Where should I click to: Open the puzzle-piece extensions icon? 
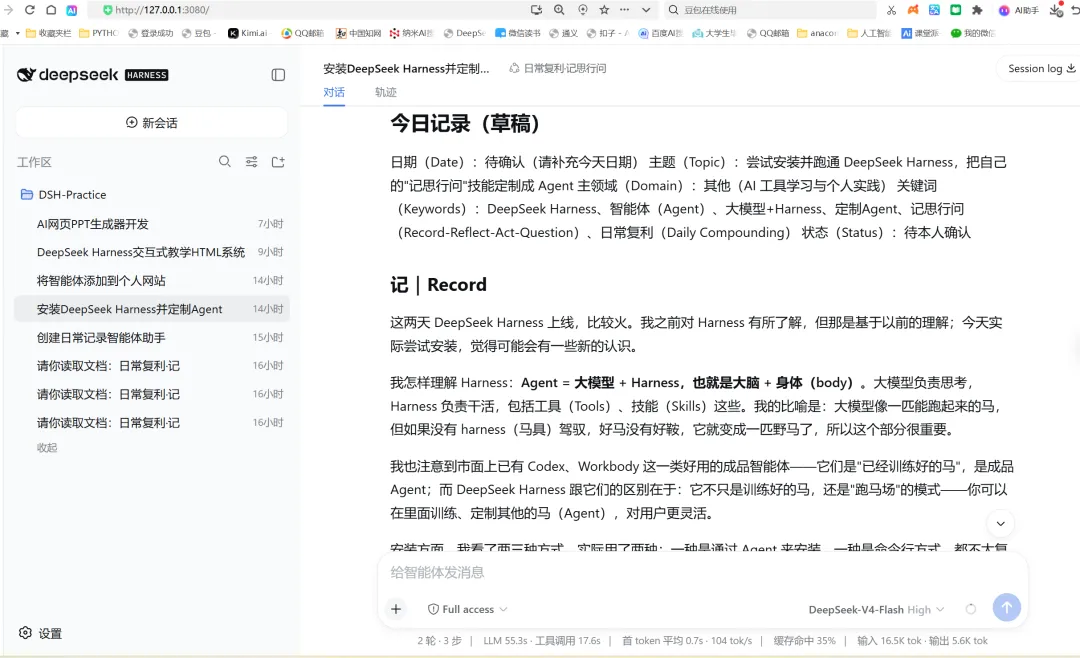(977, 10)
